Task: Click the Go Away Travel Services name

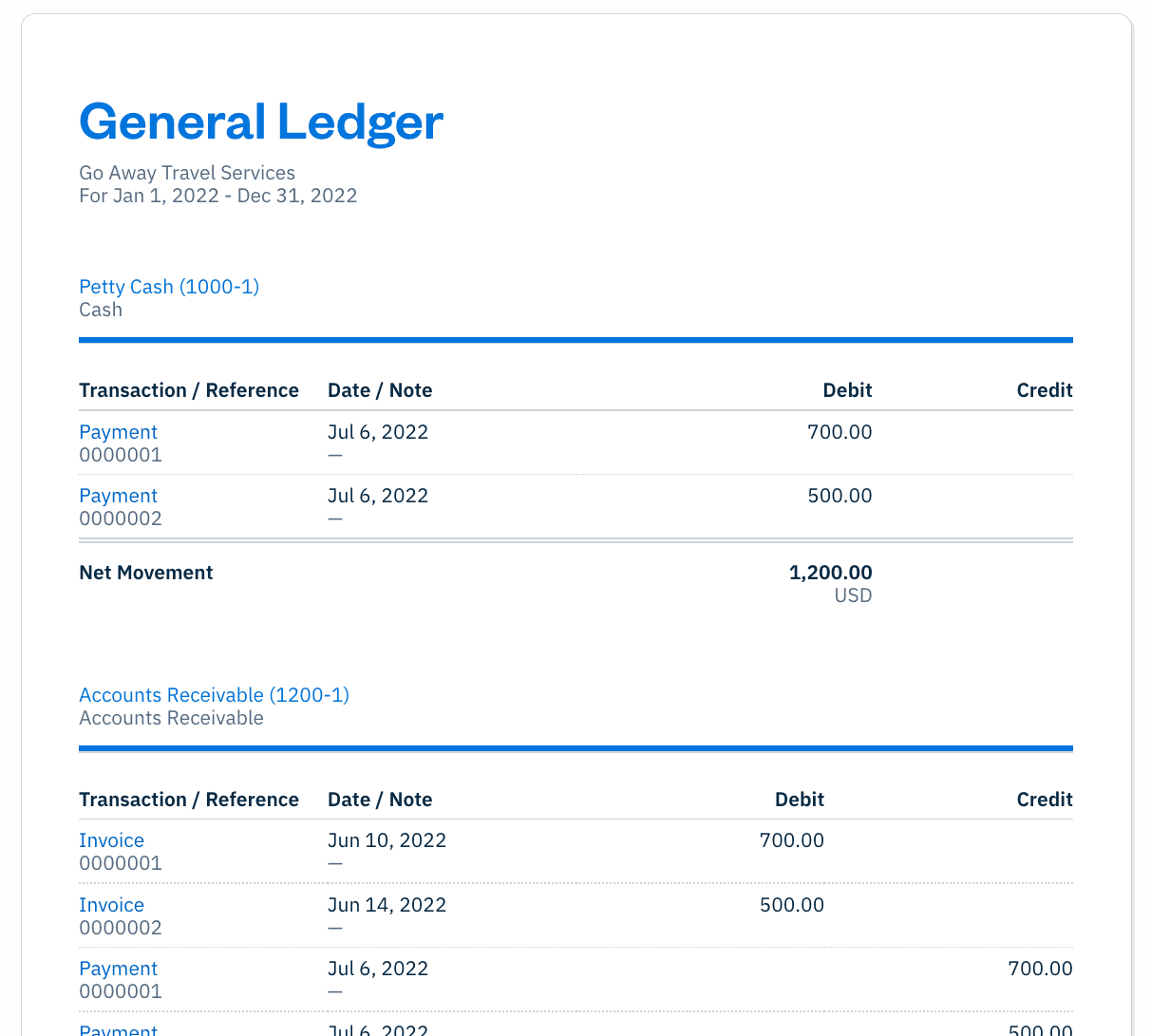Action: click(187, 173)
